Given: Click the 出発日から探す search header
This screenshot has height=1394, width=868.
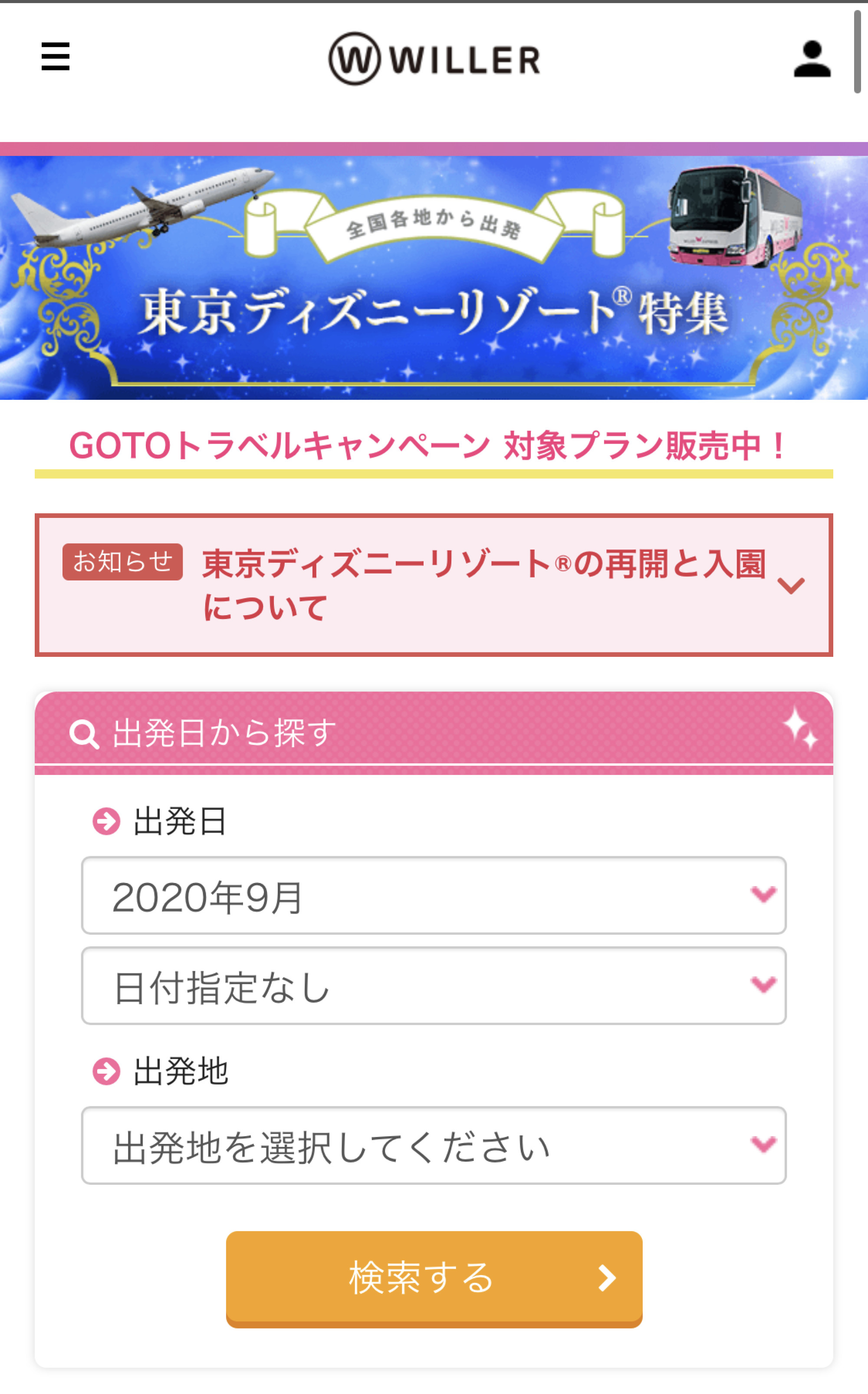Looking at the screenshot, I should coord(224,733).
